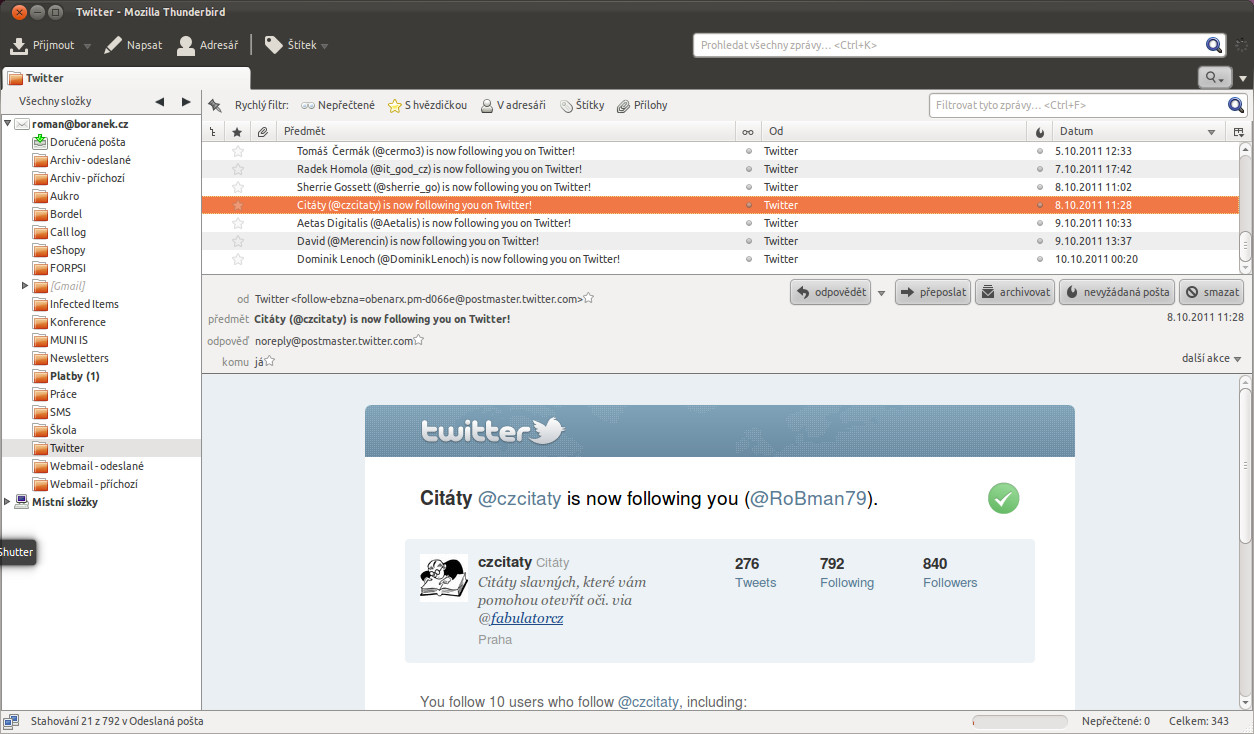Mark message as nevyžádaná pošta
This screenshot has height=734, width=1254.
click(1116, 292)
